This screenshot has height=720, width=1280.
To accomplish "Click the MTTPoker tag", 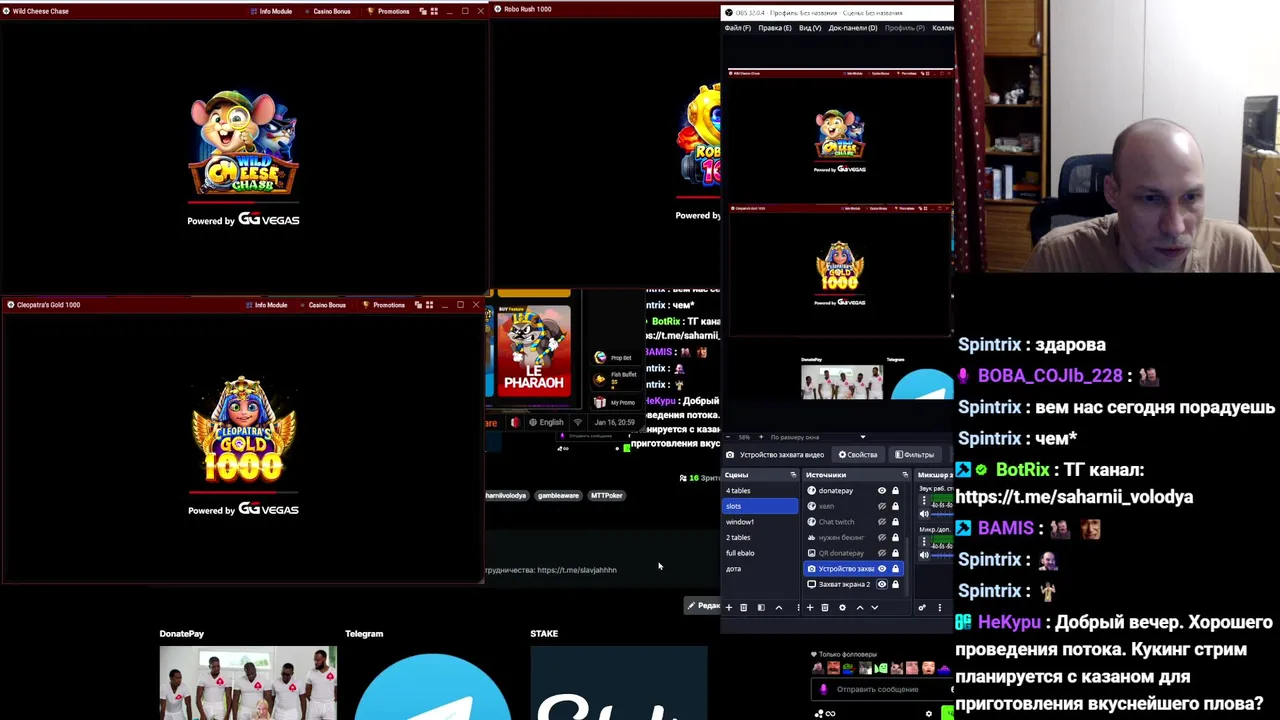I will (x=606, y=495).
